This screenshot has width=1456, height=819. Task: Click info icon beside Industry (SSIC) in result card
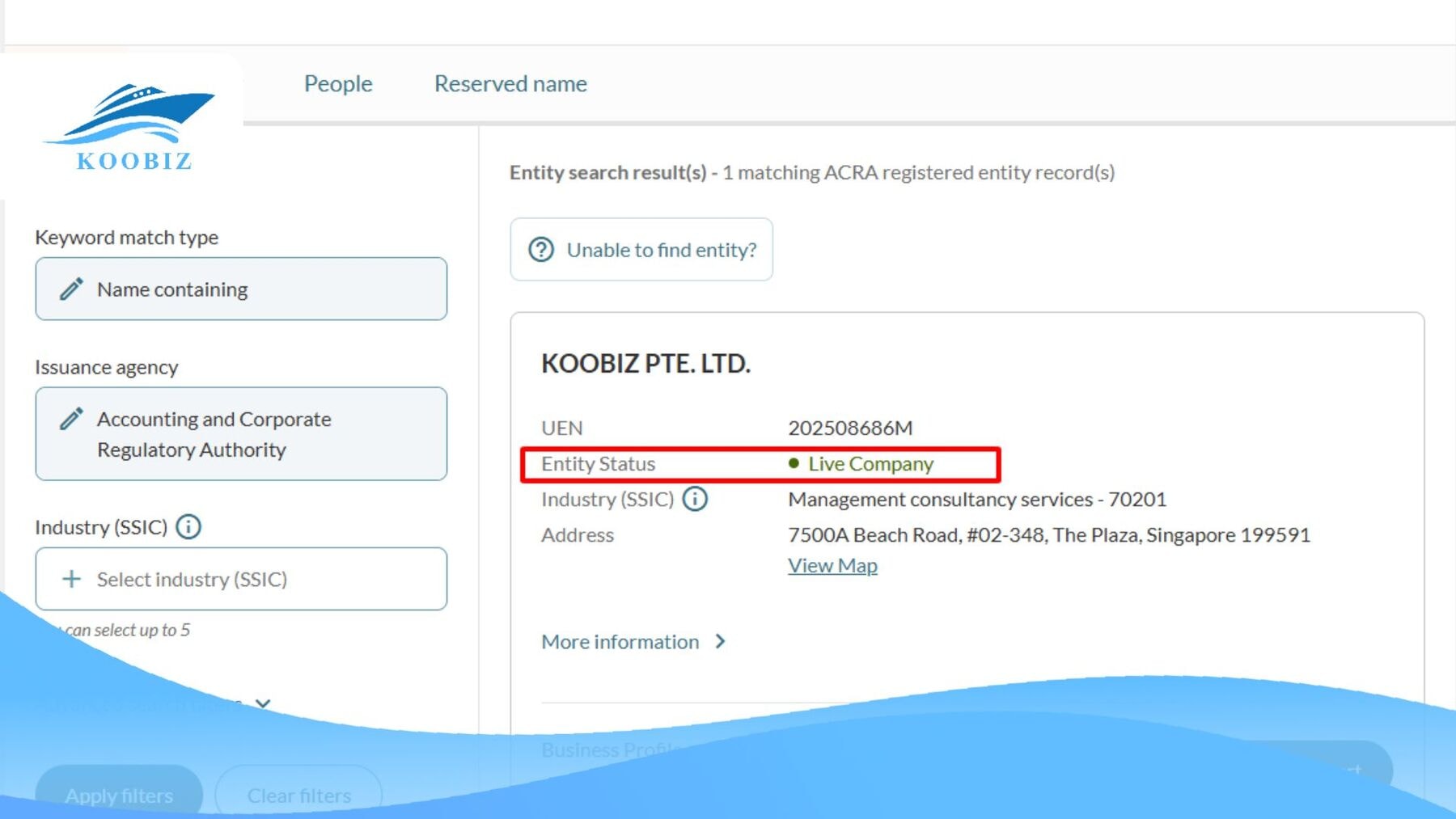click(695, 499)
